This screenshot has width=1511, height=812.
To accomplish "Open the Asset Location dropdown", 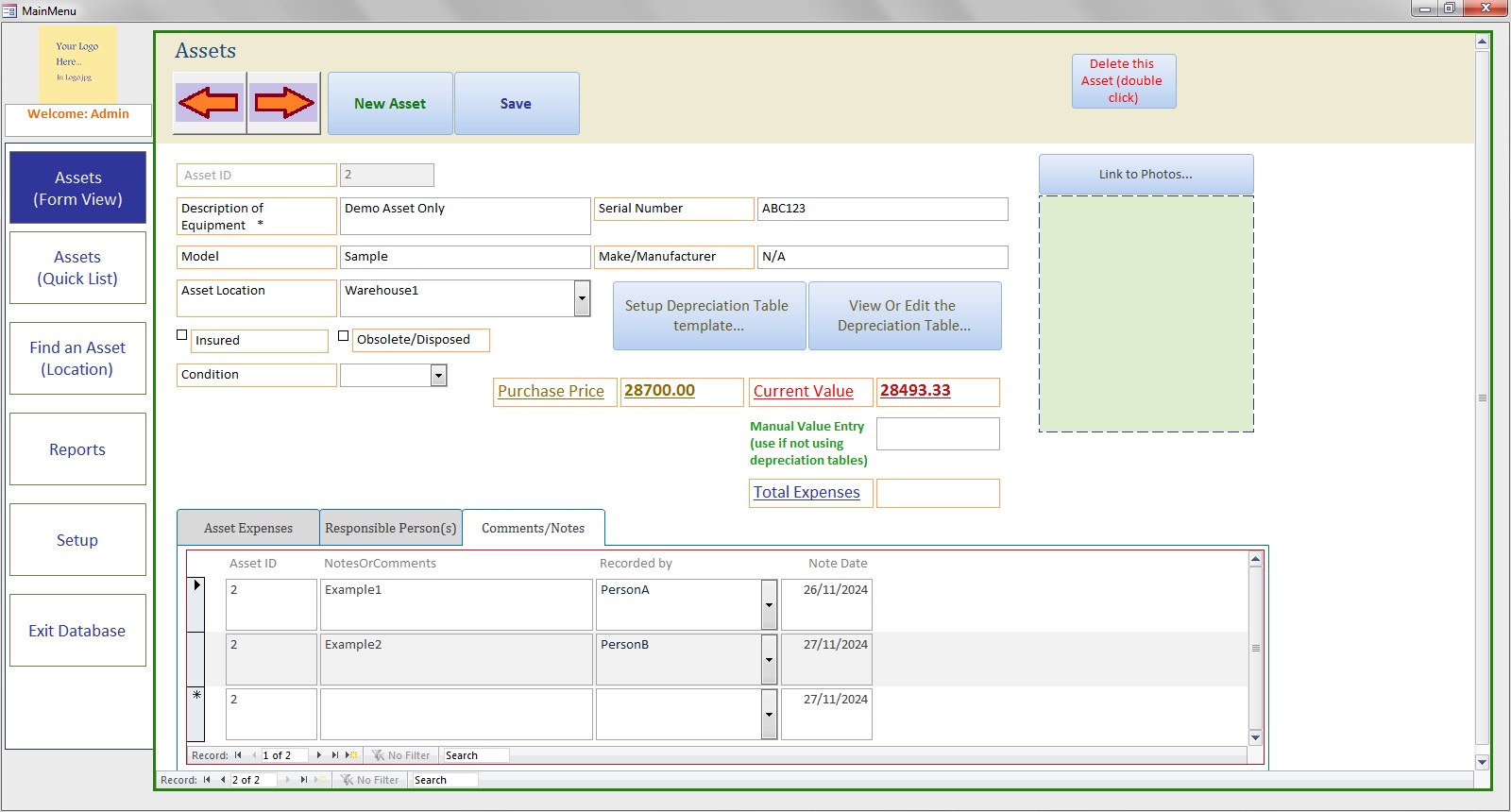I will tap(582, 298).
